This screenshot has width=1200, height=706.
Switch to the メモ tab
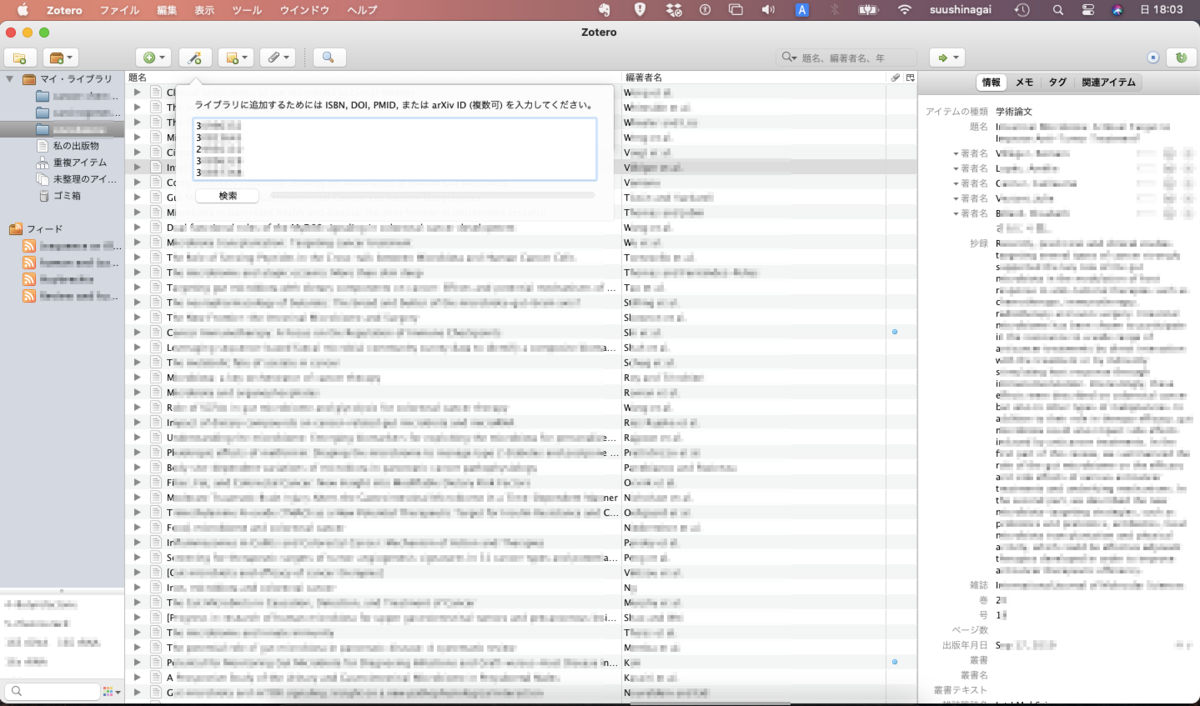[1024, 83]
